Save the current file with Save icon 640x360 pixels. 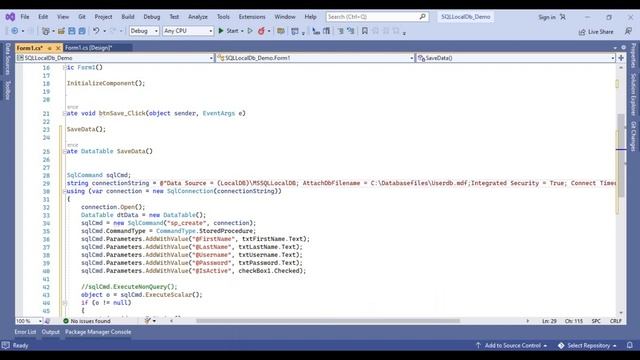[72, 31]
